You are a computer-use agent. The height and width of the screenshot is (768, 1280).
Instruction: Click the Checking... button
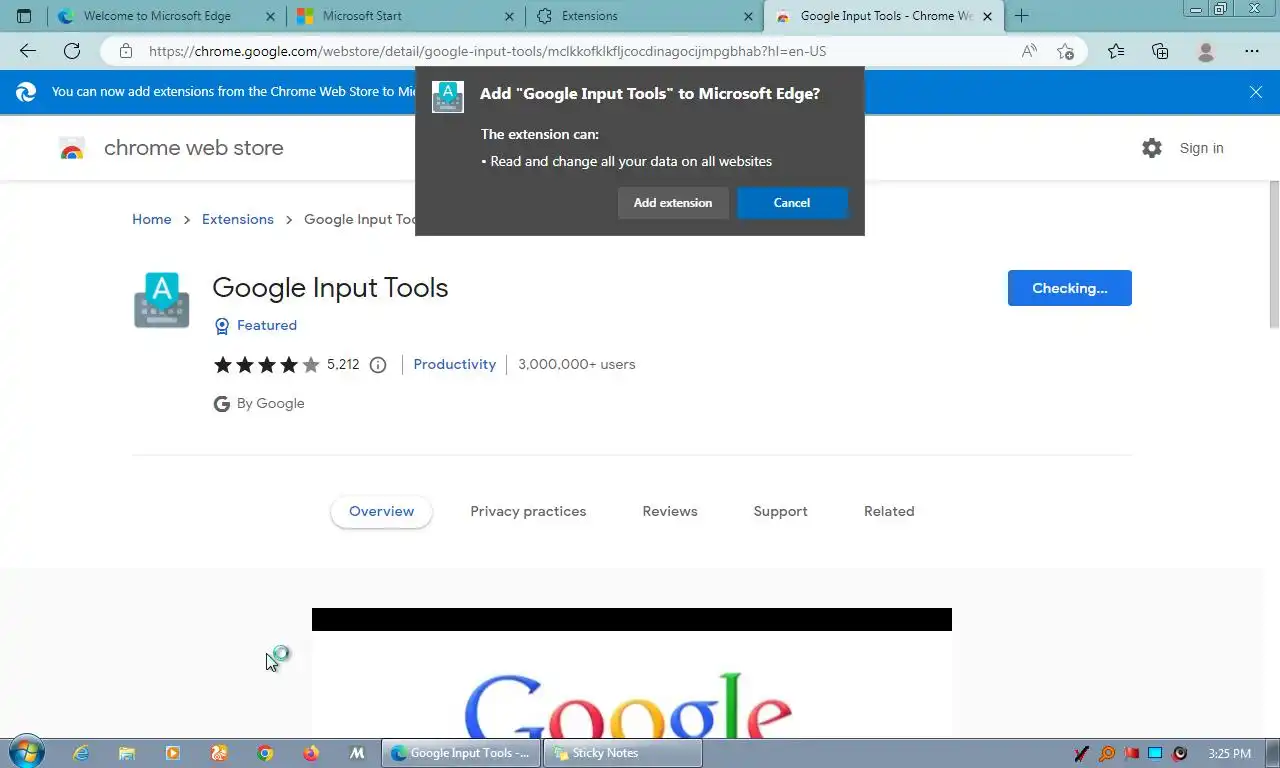[1070, 288]
